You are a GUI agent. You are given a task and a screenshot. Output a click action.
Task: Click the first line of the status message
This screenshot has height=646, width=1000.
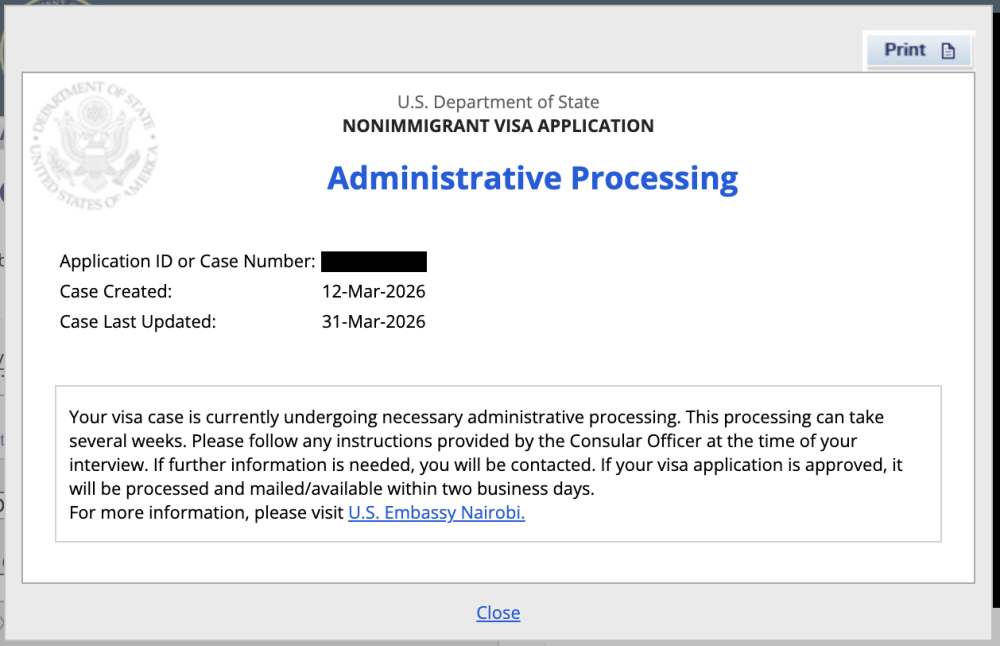click(x=476, y=417)
